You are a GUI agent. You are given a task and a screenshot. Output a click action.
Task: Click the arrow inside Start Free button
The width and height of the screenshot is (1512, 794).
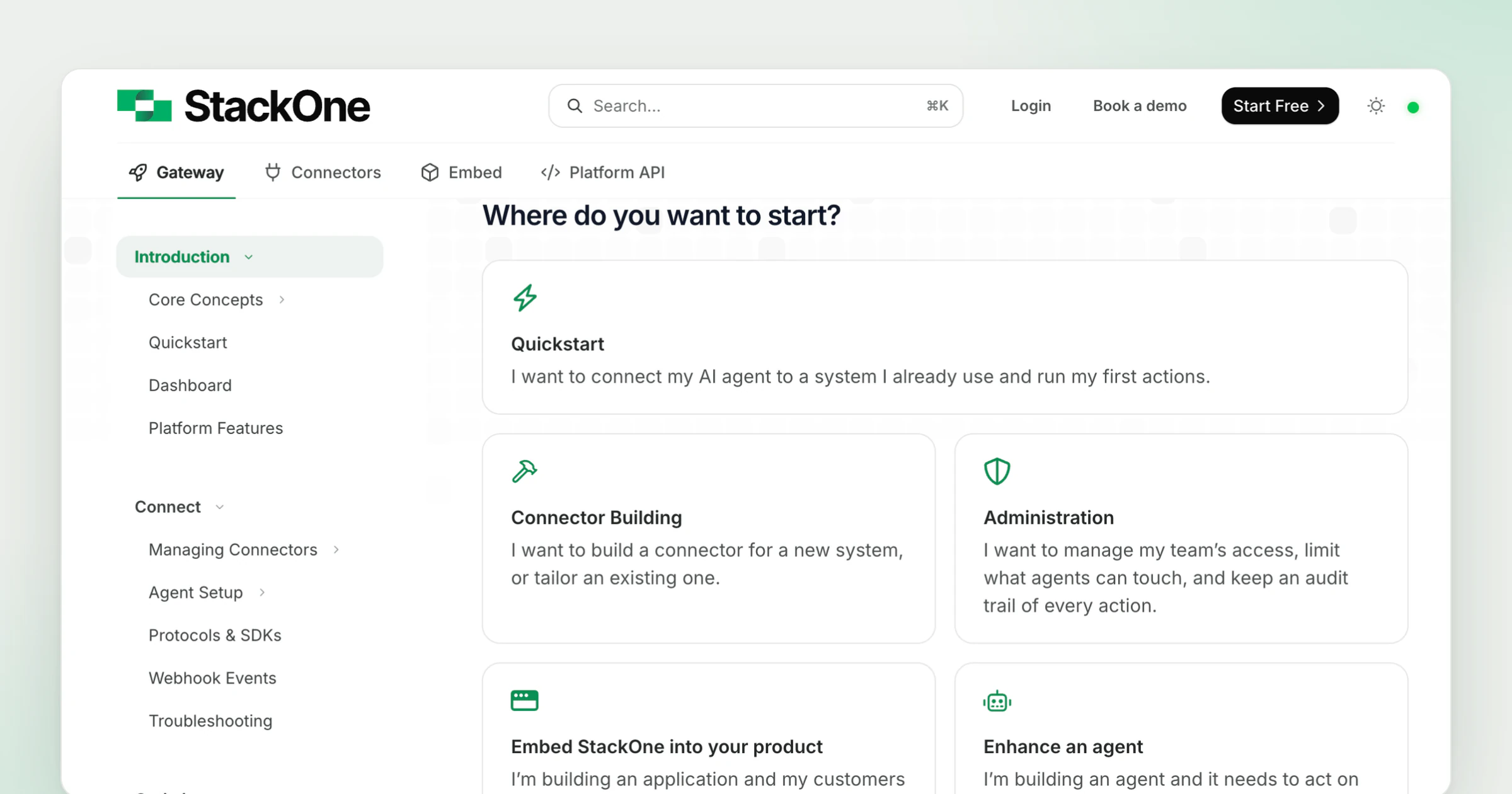1321,106
